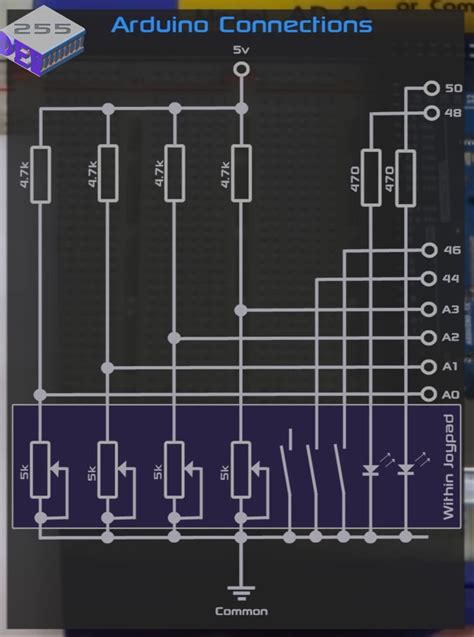Select the 4.7k resistor feeding the A2 line
This screenshot has width=474, height=637.
pos(175,173)
